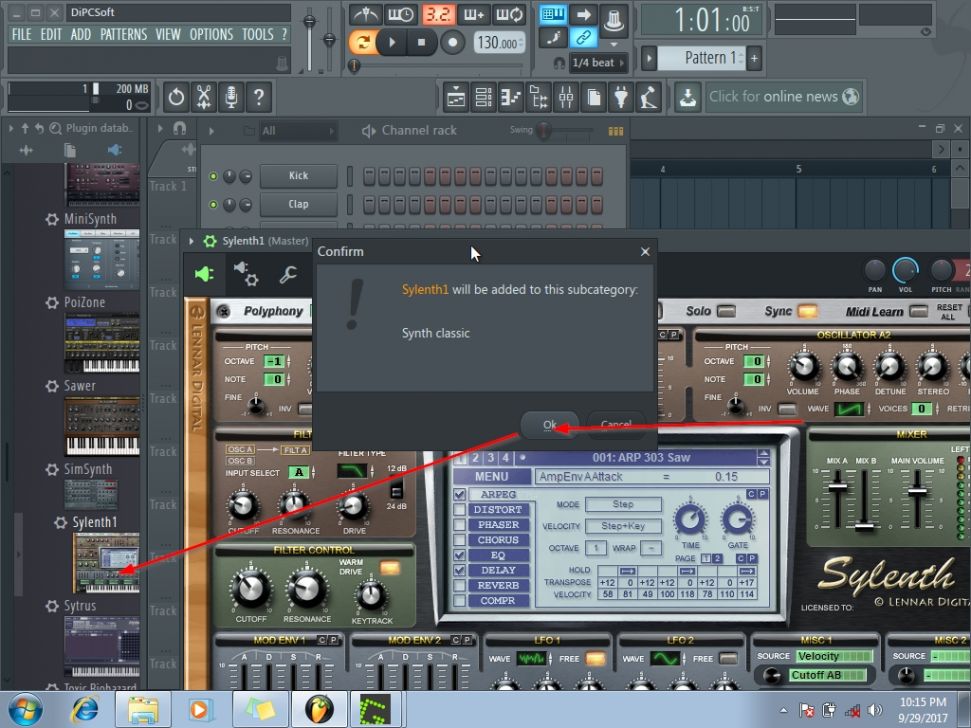Open the Mixer view icon
This screenshot has height=728, width=971.
(566, 97)
